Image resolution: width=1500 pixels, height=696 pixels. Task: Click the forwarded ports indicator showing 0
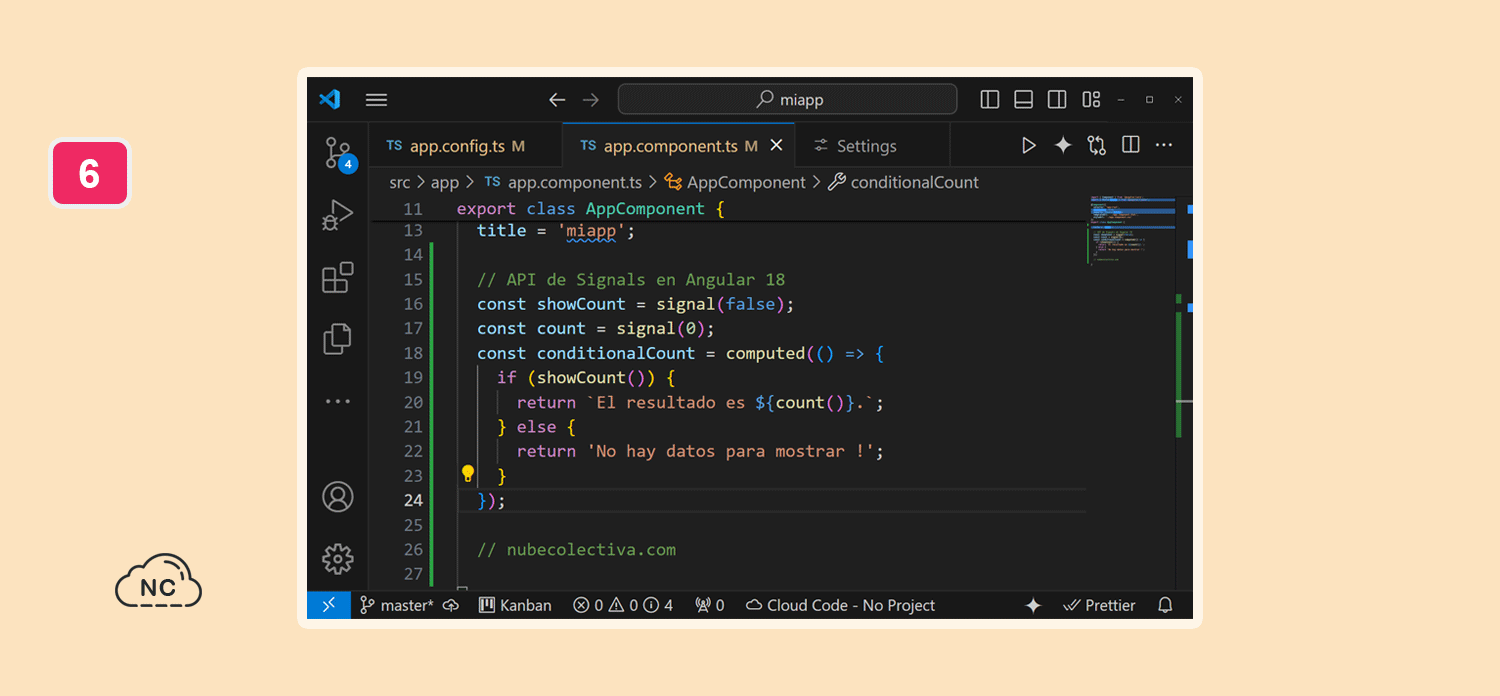pyautogui.click(x=710, y=605)
